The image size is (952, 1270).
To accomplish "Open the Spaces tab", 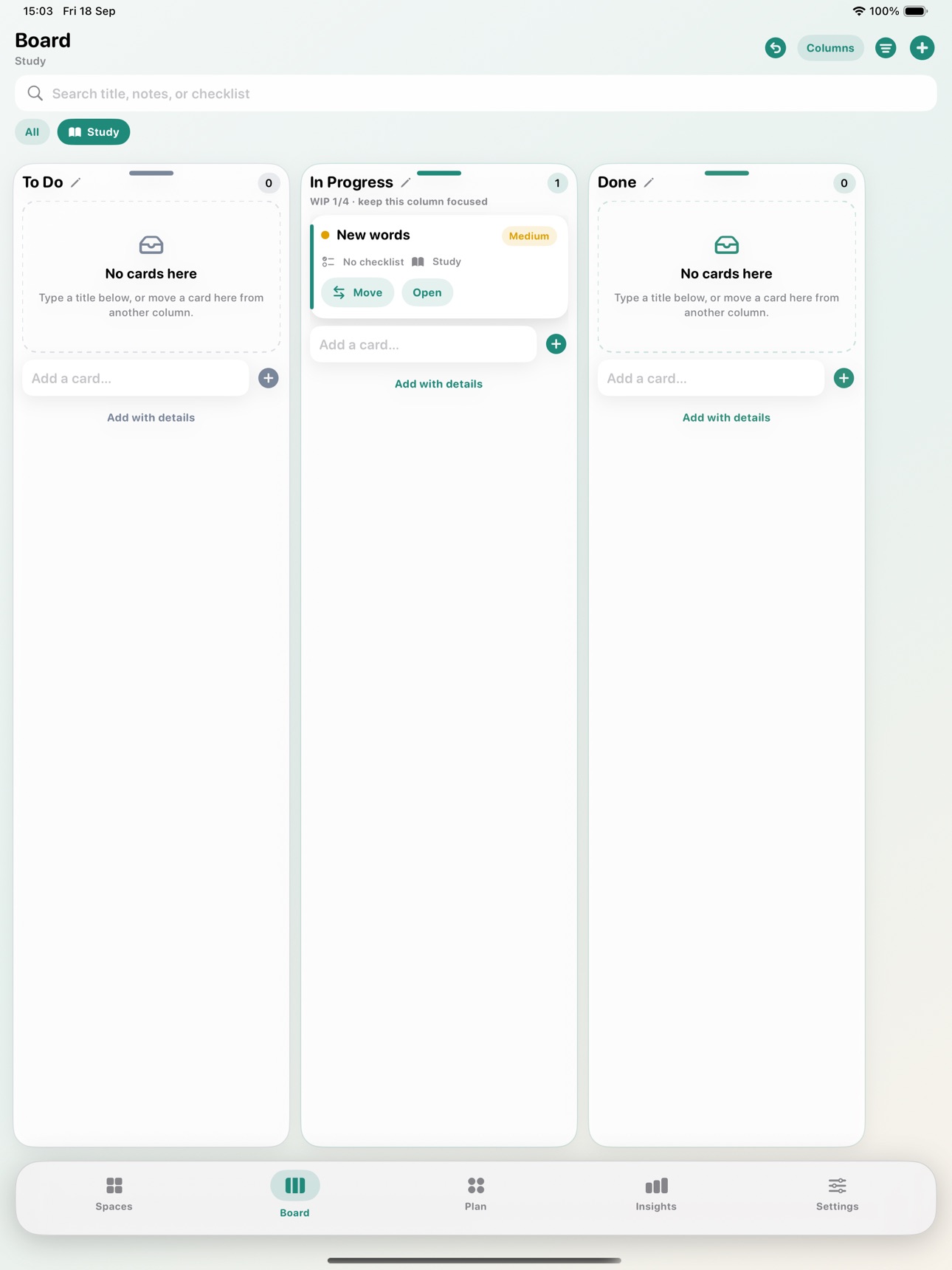I will [114, 1194].
